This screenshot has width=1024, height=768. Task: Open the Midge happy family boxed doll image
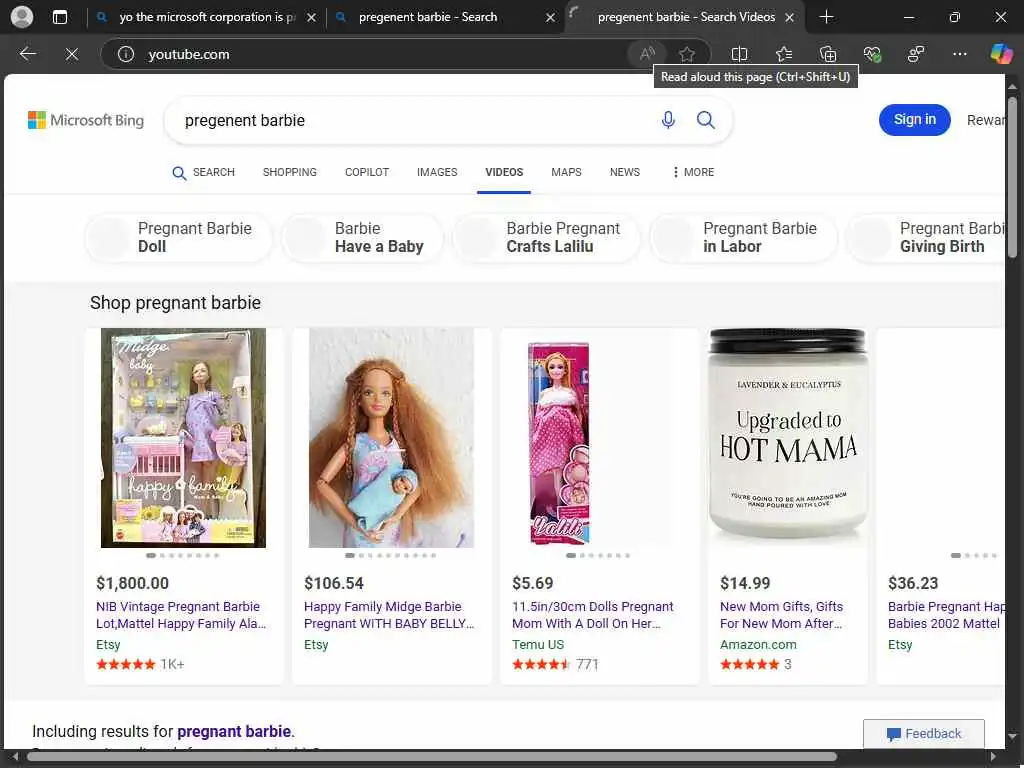tap(184, 438)
